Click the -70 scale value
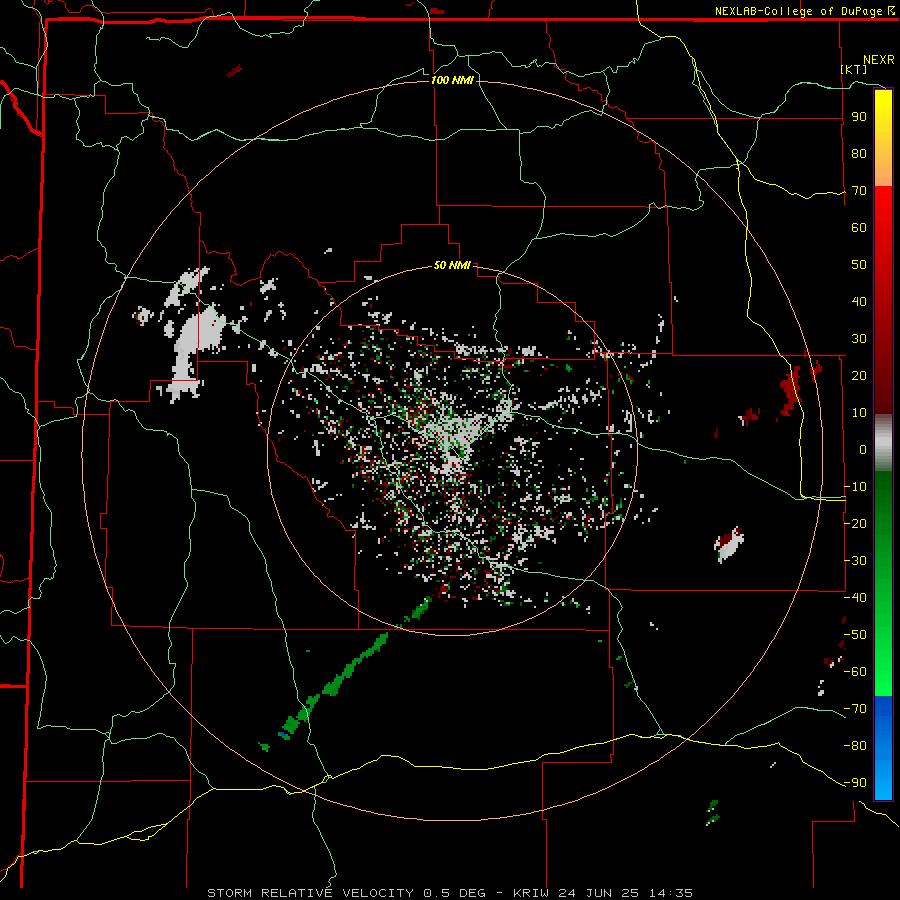Screen dimensions: 900x900 855,709
